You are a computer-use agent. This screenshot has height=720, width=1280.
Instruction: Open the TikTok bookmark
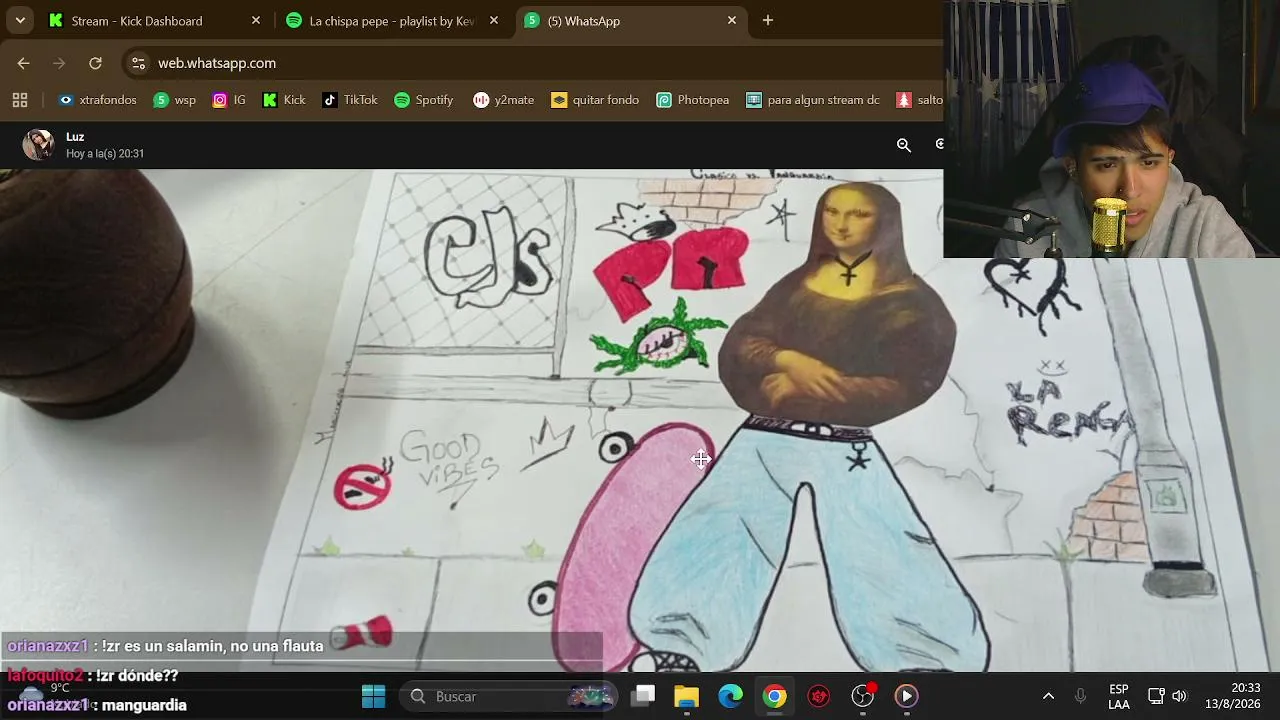pyautogui.click(x=350, y=100)
